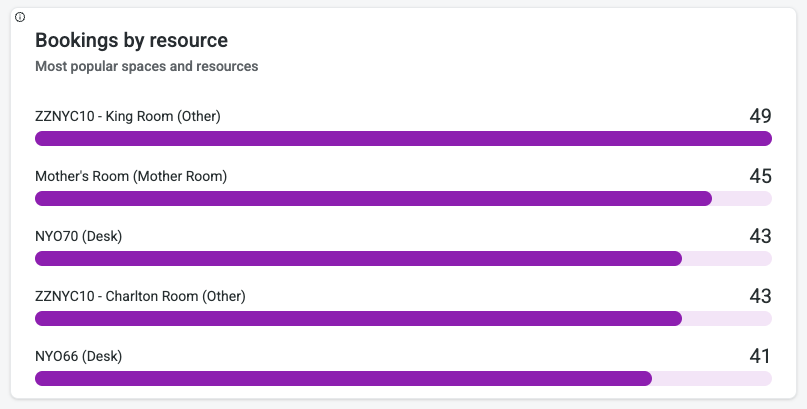Click the filled purple Mother's Room bar
This screenshot has height=409, width=807.
[373, 199]
